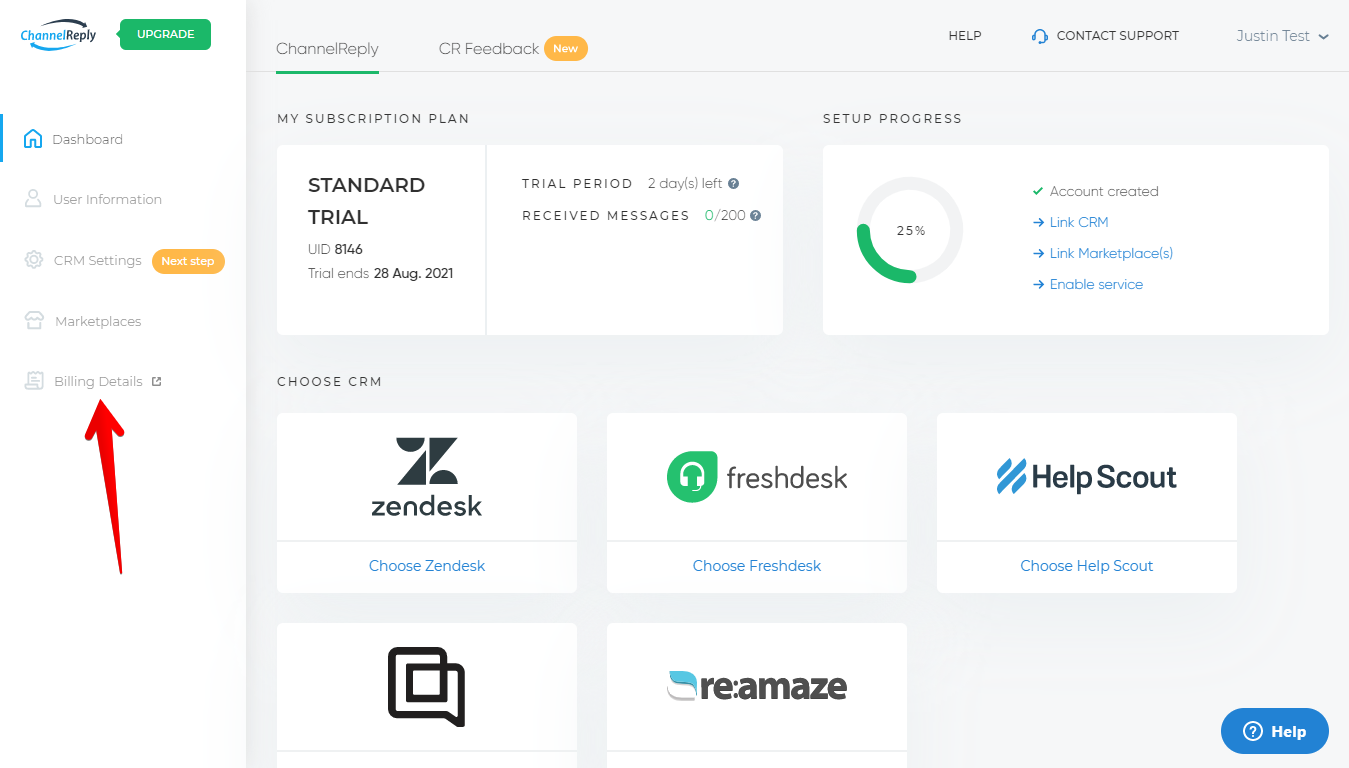Click help icon beside received messages count
Screen dimensions: 1349x768
pos(756,215)
